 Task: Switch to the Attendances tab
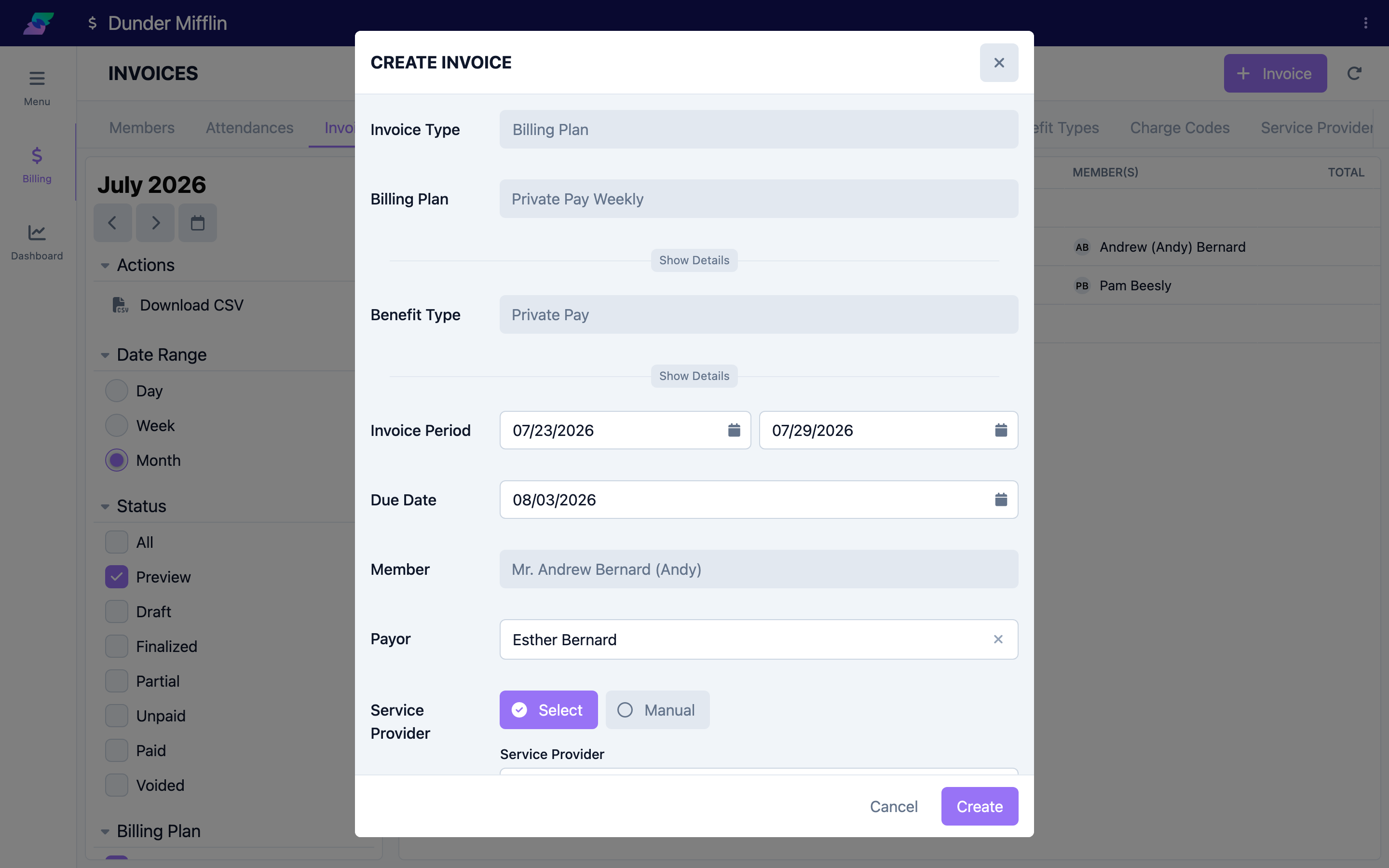[250, 127]
